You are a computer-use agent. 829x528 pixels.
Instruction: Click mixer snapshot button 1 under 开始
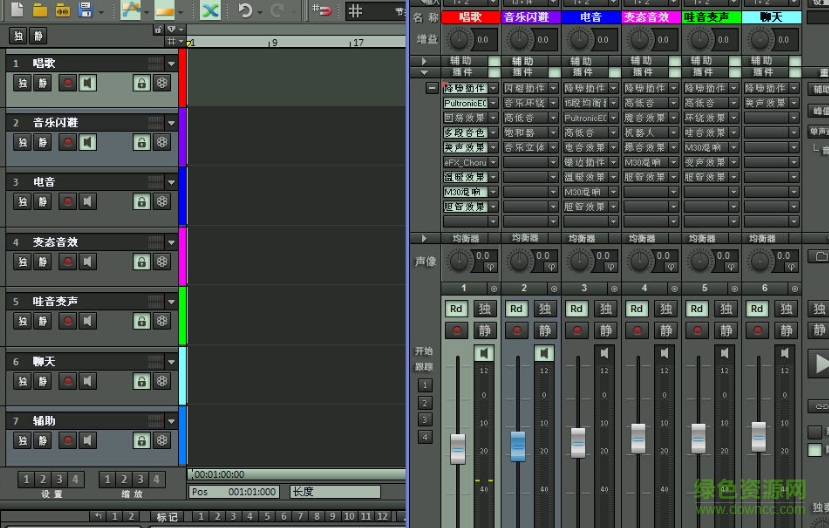tap(425, 385)
